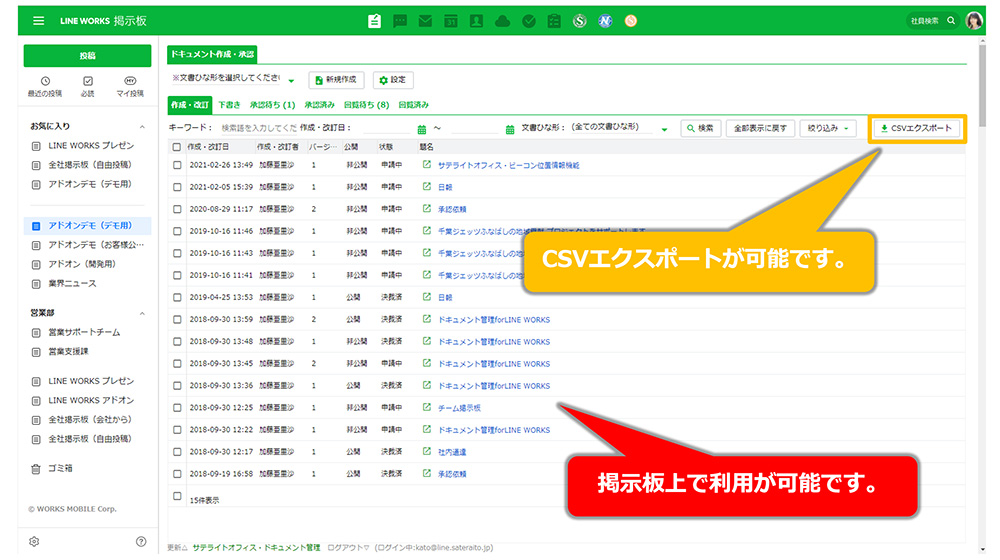Screen dimensions: 1000x560
Task: Open the start date calendar picker
Action: tap(422, 129)
